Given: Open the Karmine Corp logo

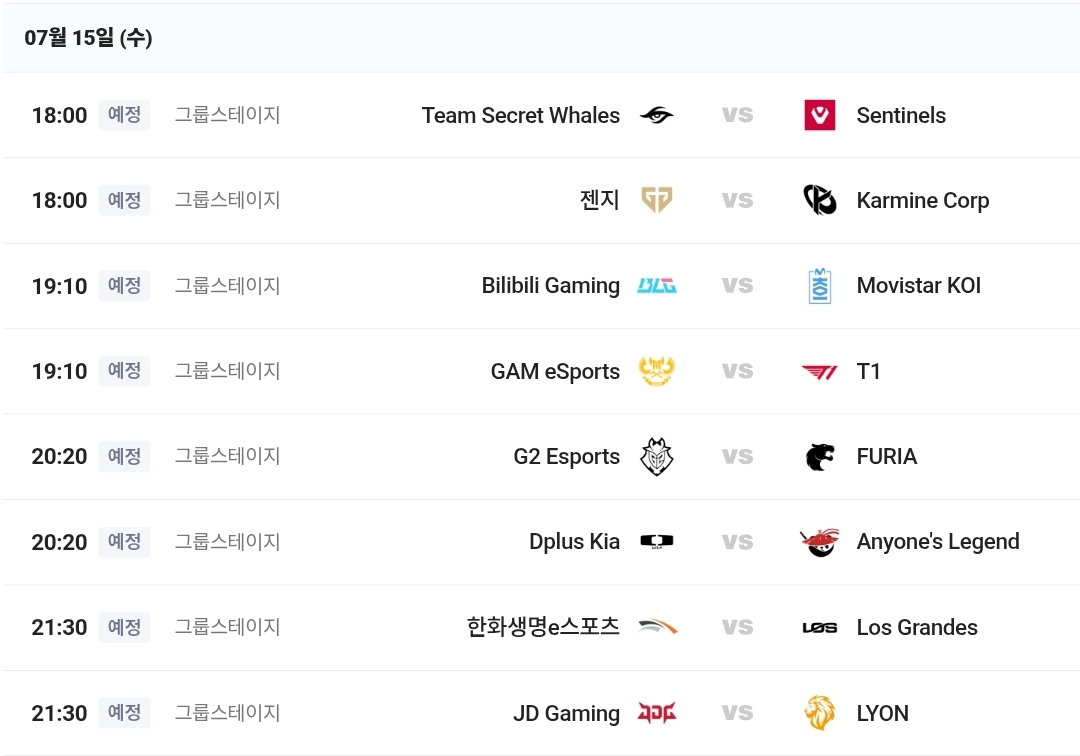Looking at the screenshot, I should click(820, 200).
